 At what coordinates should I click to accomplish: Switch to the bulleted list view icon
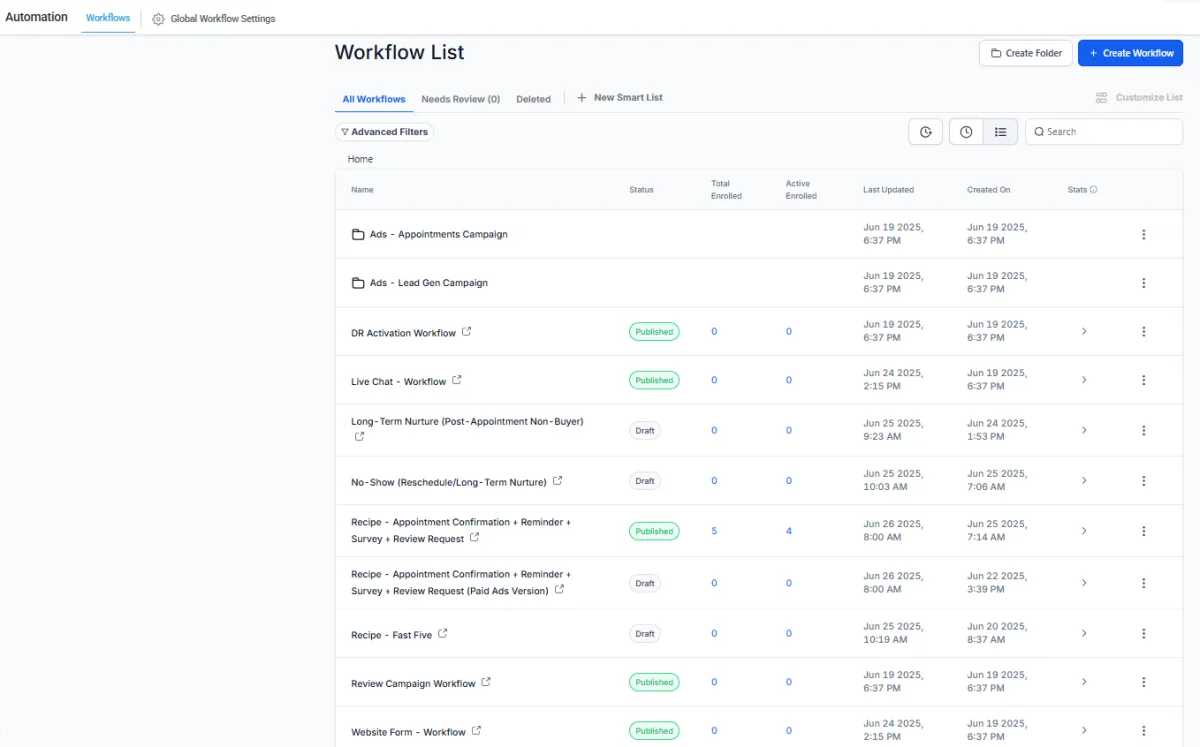pyautogui.click(x=1000, y=132)
